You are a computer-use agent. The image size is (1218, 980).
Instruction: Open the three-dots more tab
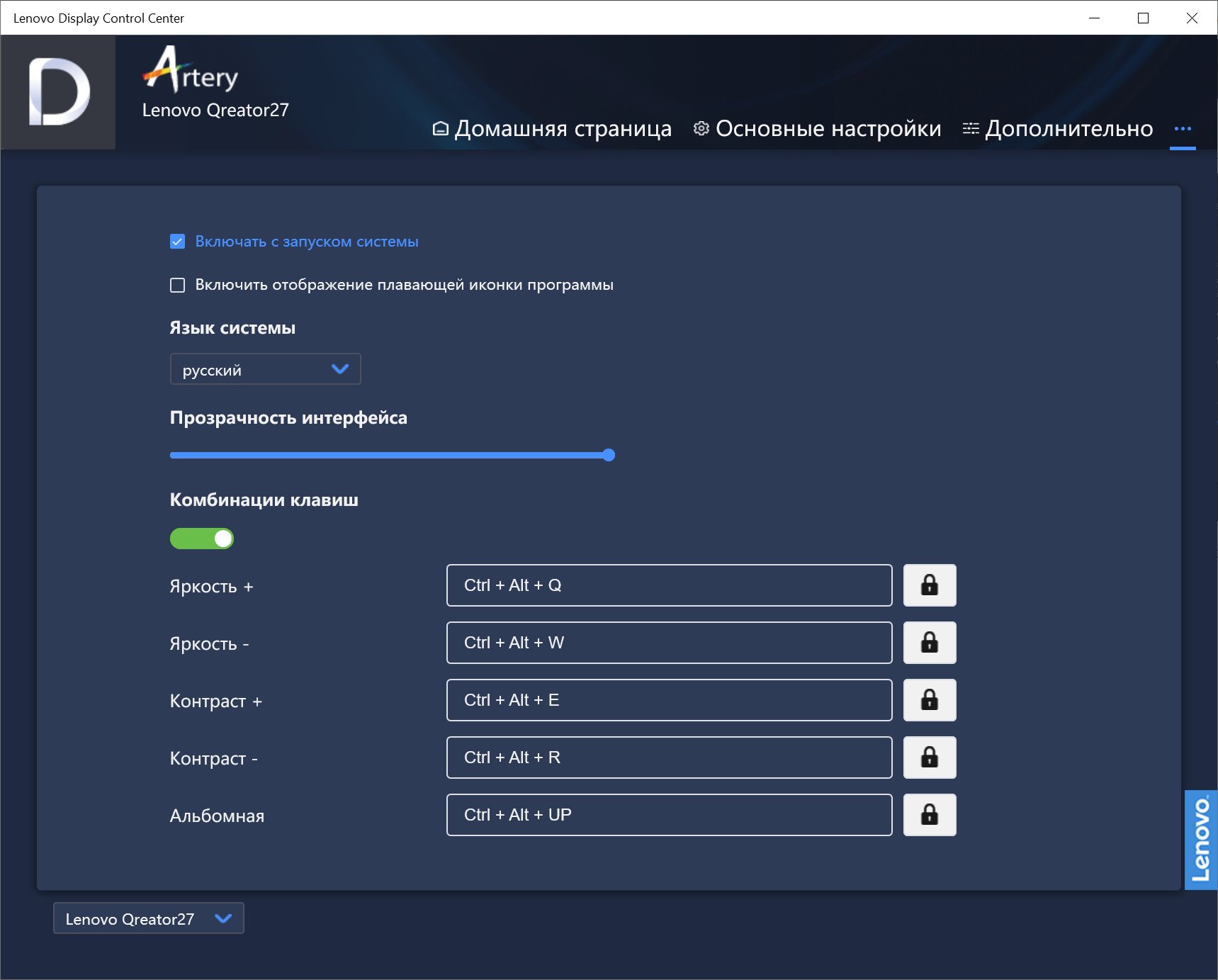pos(1183,129)
